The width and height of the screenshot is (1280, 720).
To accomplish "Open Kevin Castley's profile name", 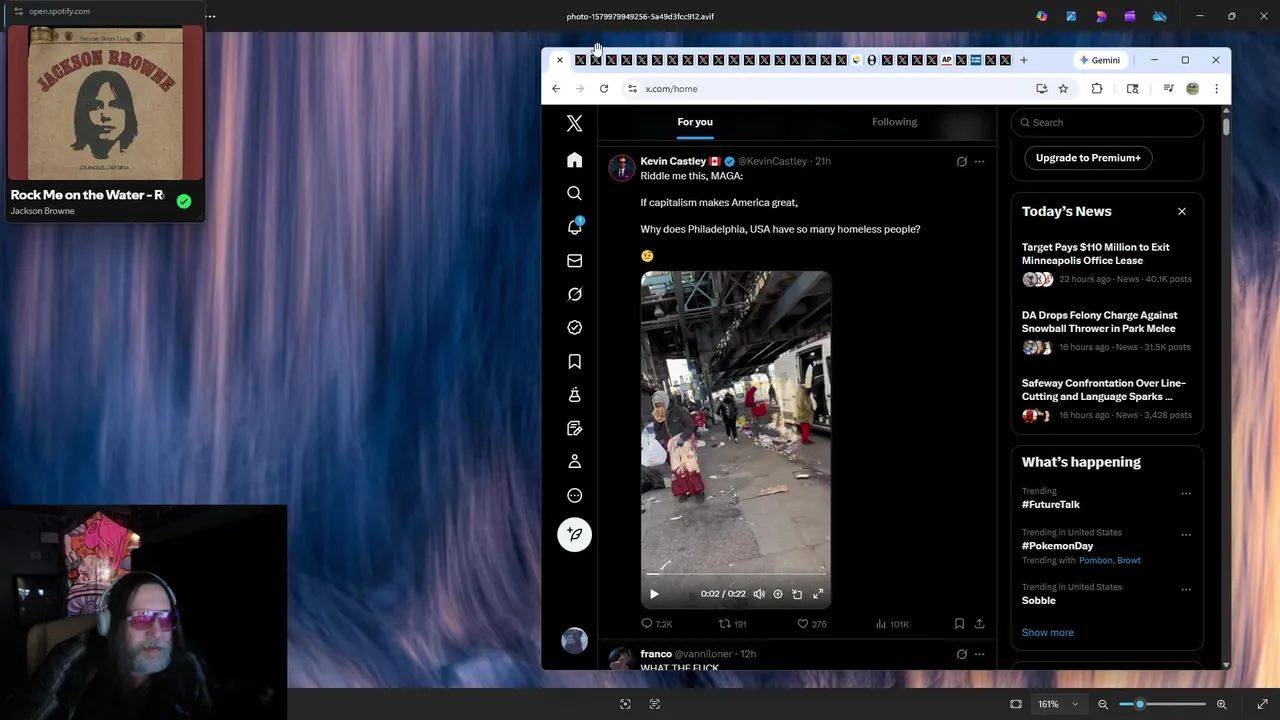I will coord(673,161).
